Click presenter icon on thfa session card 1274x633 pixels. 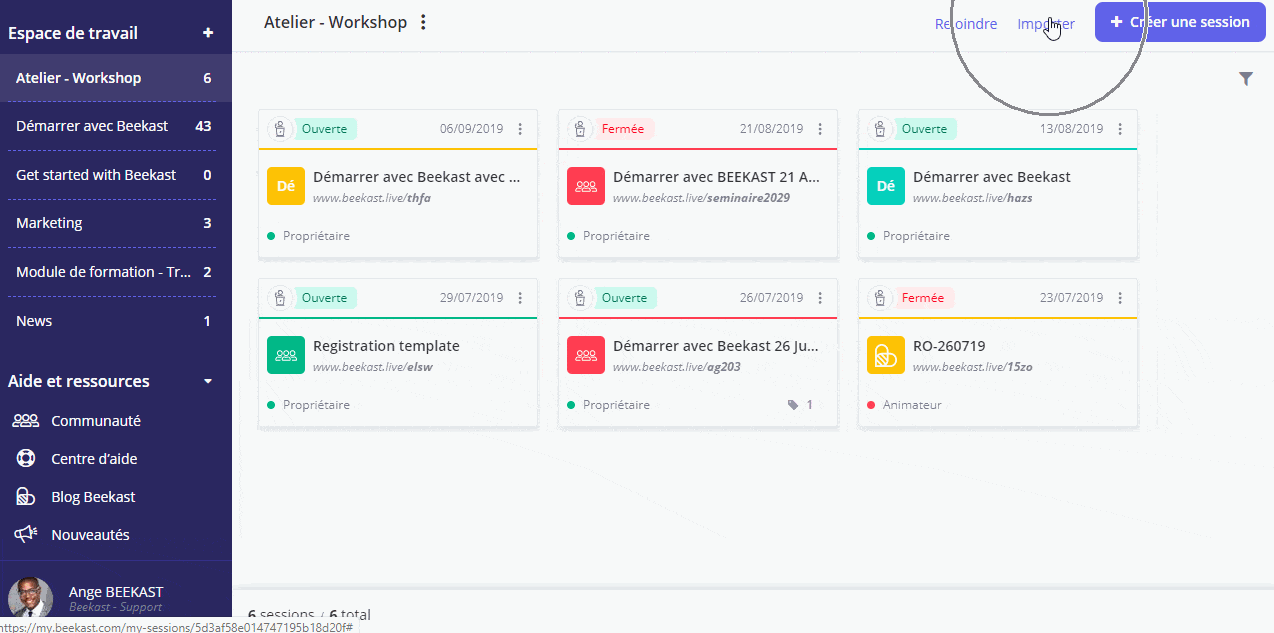(x=280, y=129)
